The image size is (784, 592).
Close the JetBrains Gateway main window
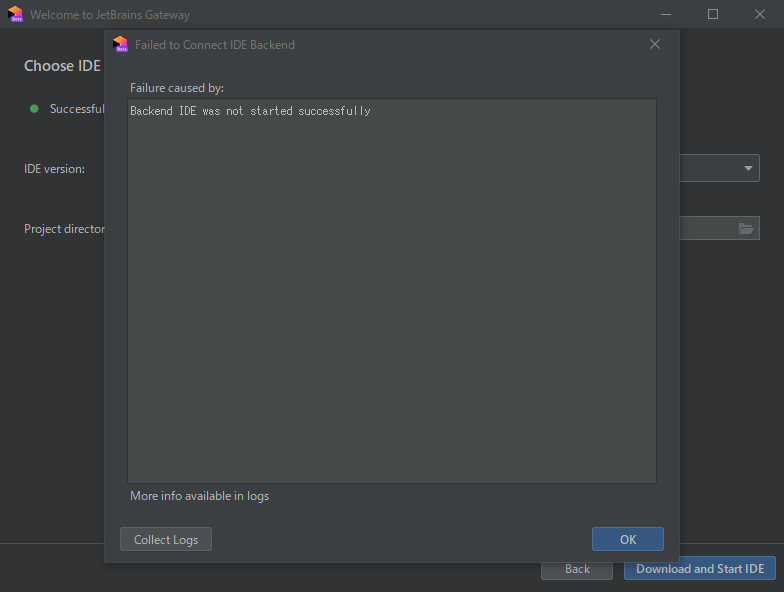(x=759, y=15)
